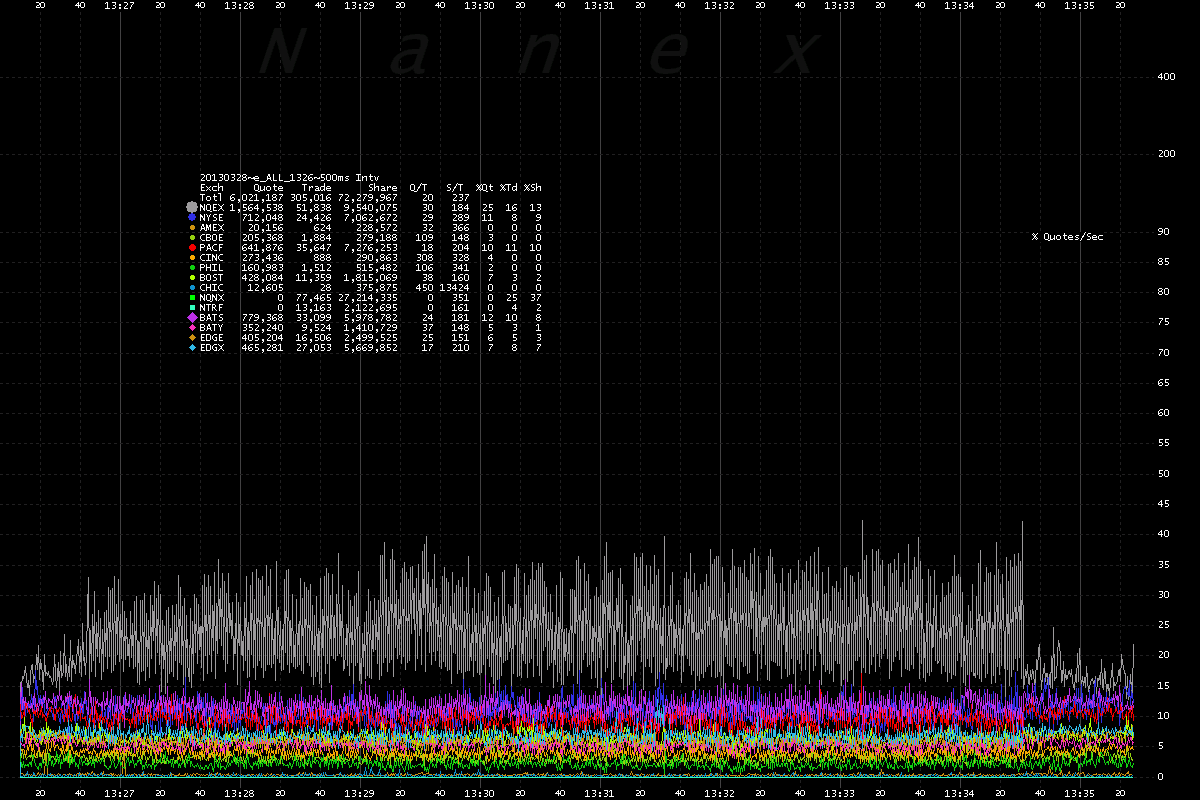This screenshot has width=1200, height=800.
Task: Select NQNX share value "27,214,335"
Action: [368, 297]
